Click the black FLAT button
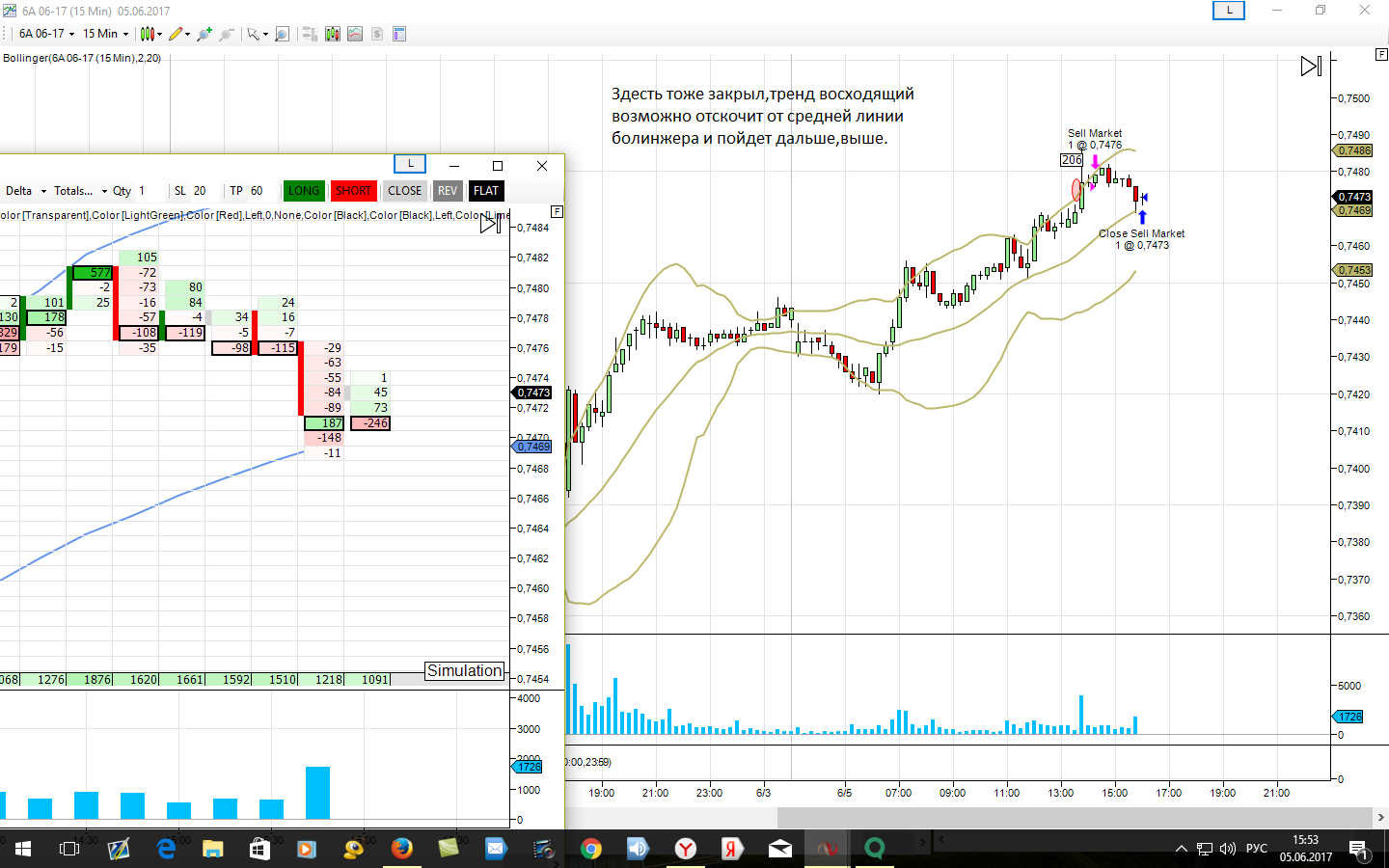 coord(486,191)
